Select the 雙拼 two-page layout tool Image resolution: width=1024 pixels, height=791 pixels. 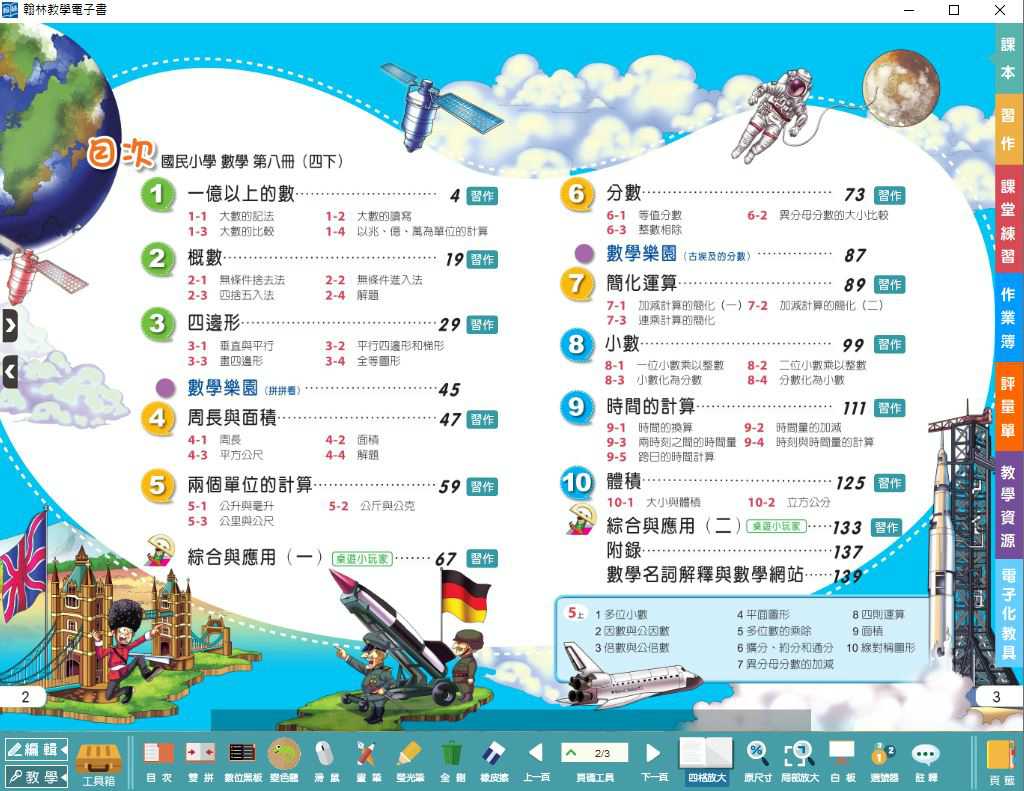(200, 762)
